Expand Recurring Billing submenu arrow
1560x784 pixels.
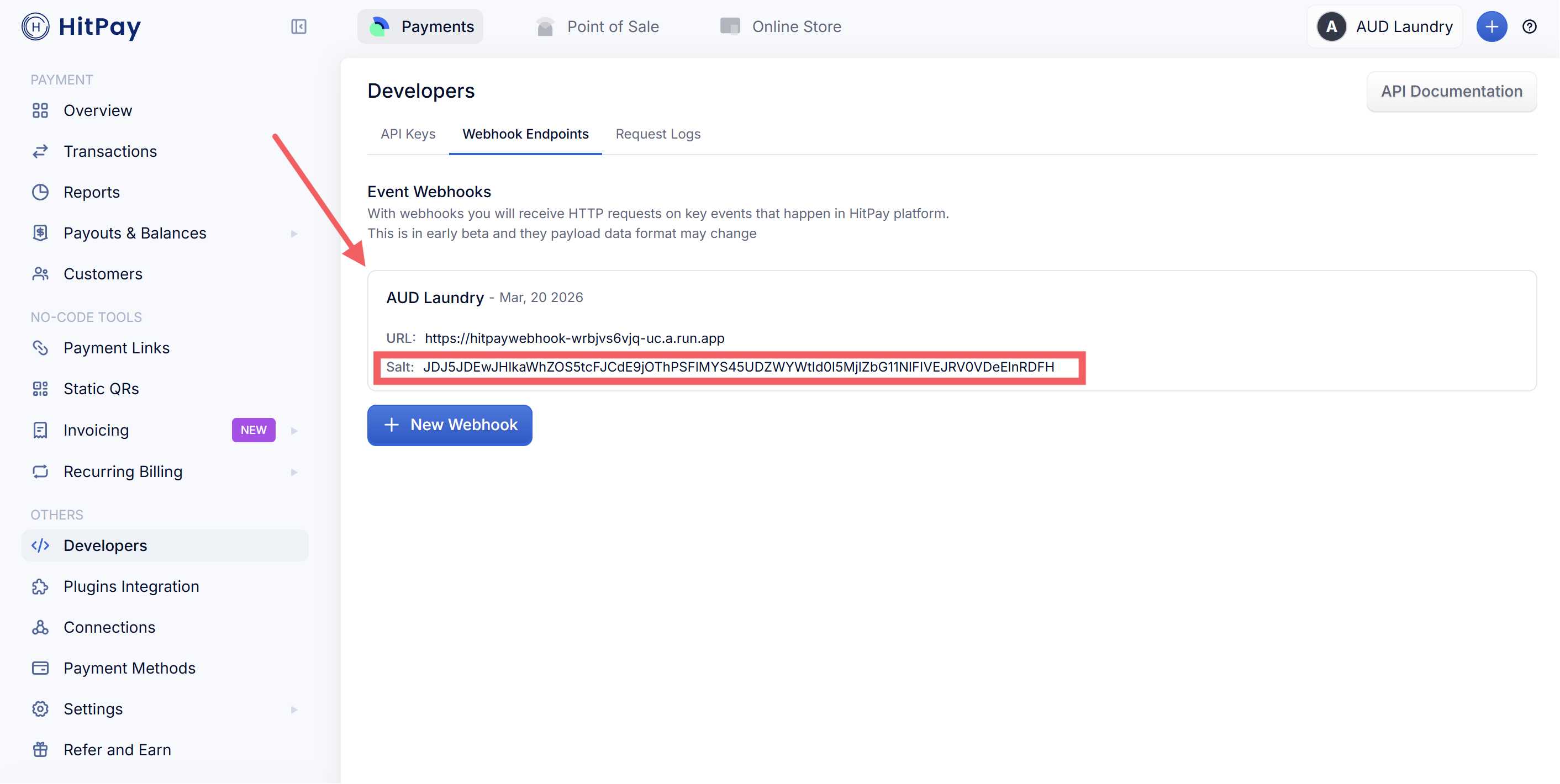[294, 472]
